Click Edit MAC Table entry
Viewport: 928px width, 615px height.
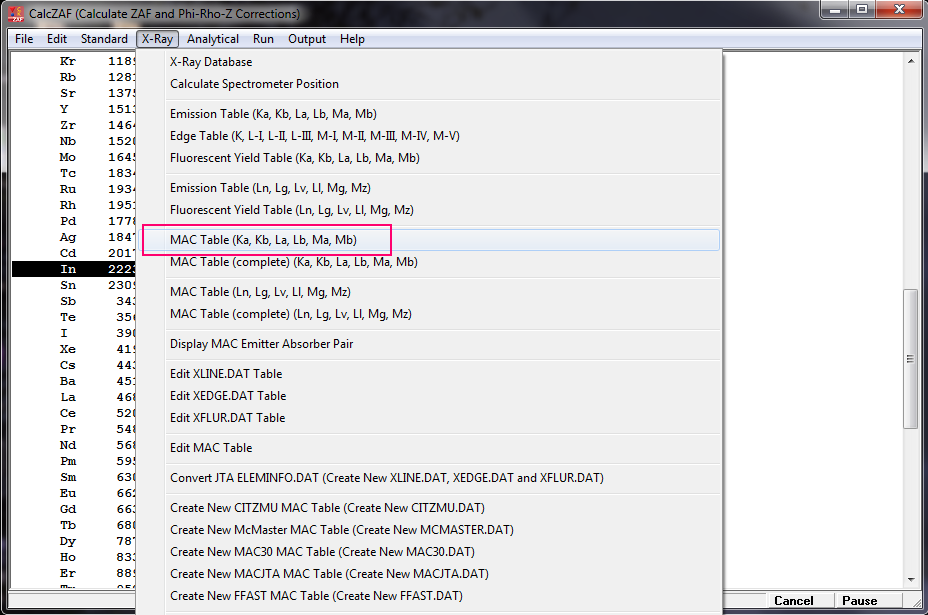click(x=211, y=448)
